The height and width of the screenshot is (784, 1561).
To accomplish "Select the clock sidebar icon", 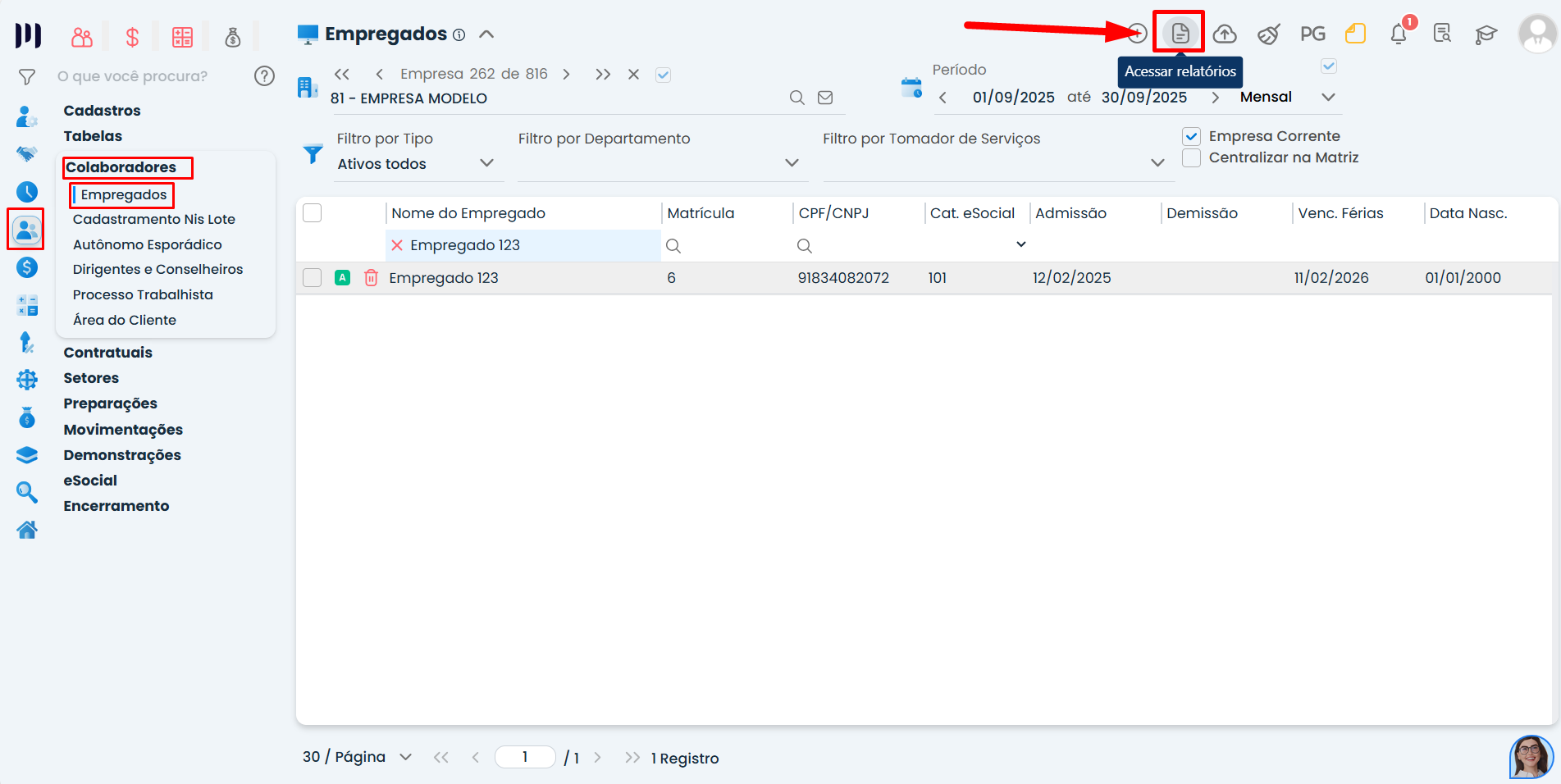I will tap(27, 192).
